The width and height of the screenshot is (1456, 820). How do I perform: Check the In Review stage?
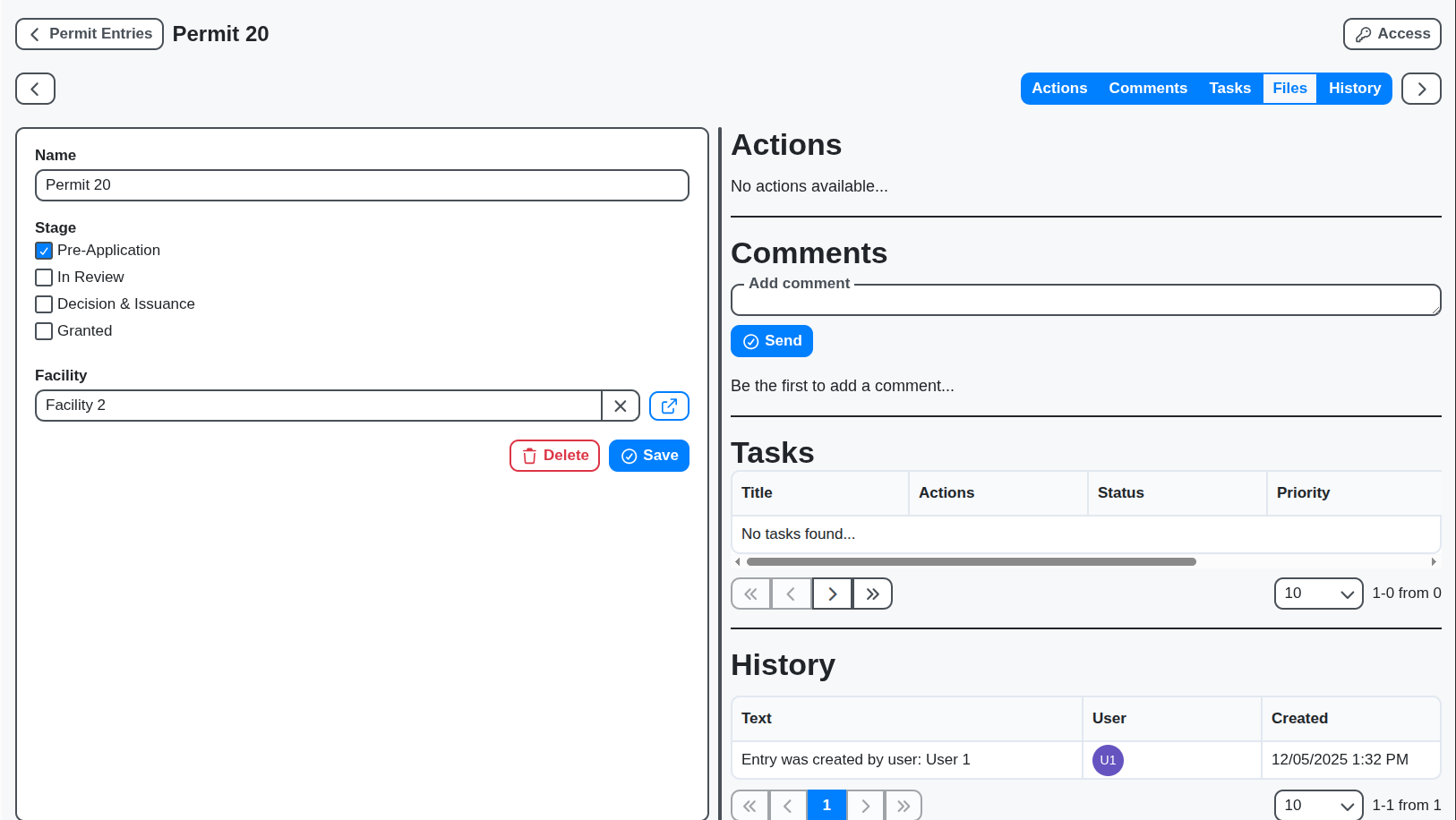pos(44,278)
